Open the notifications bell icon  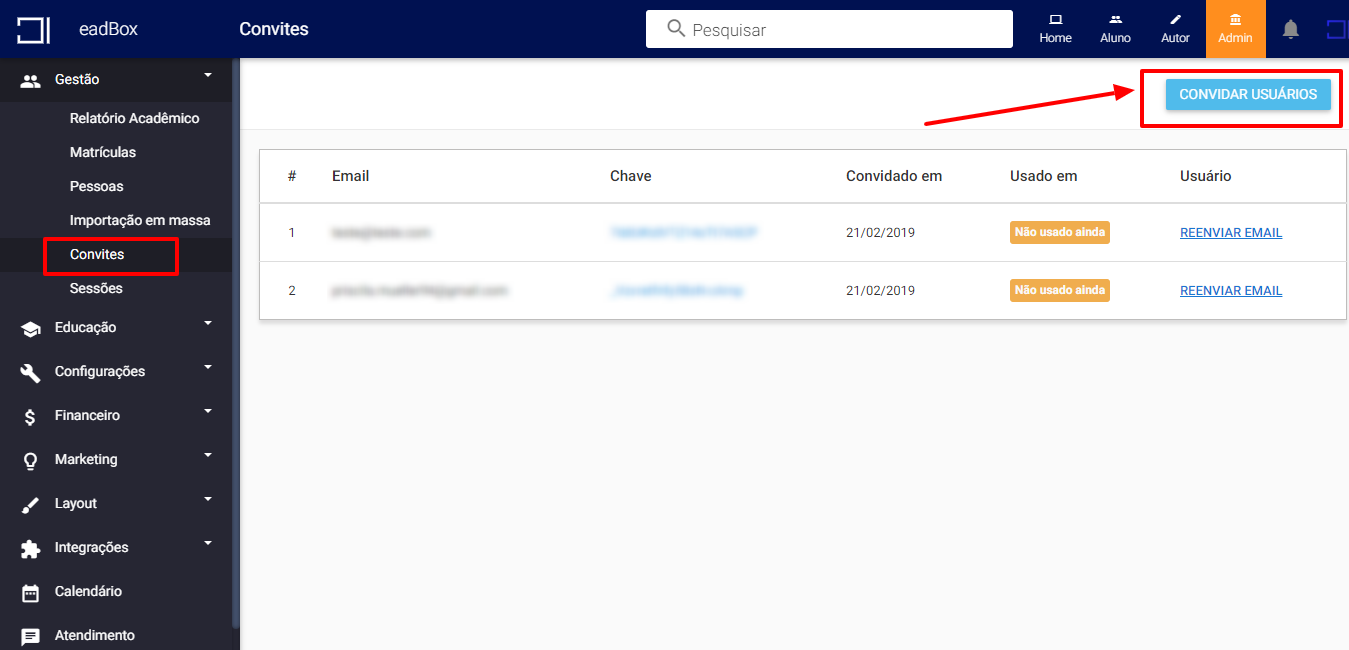[1291, 29]
